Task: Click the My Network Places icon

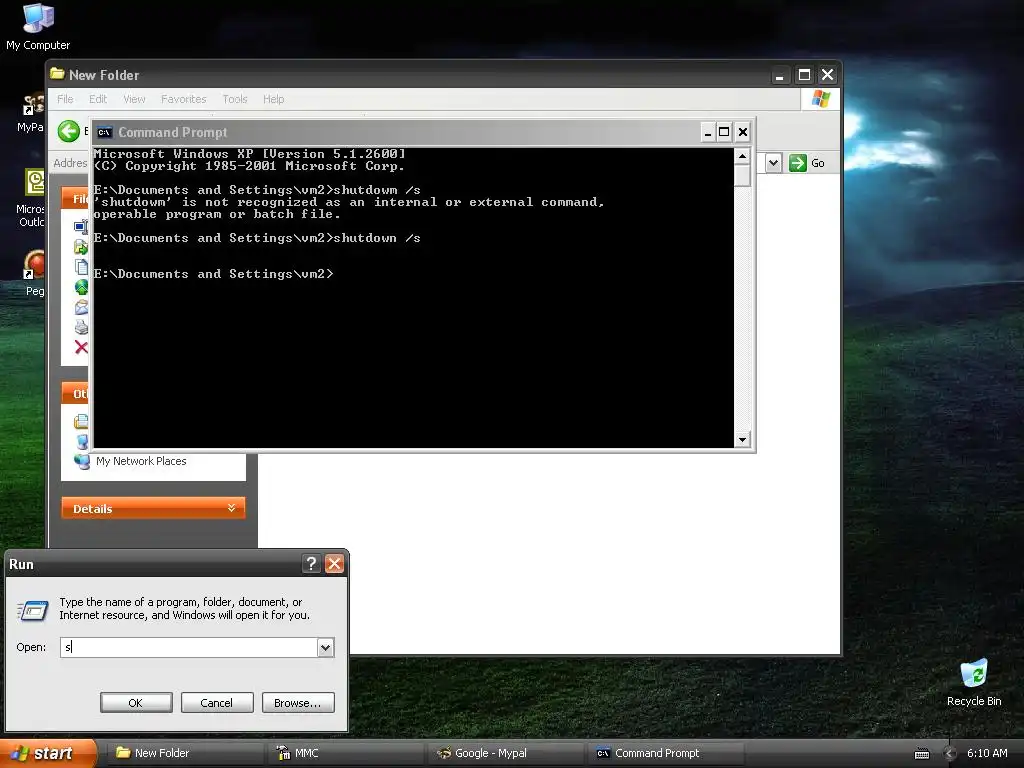Action: coord(82,461)
